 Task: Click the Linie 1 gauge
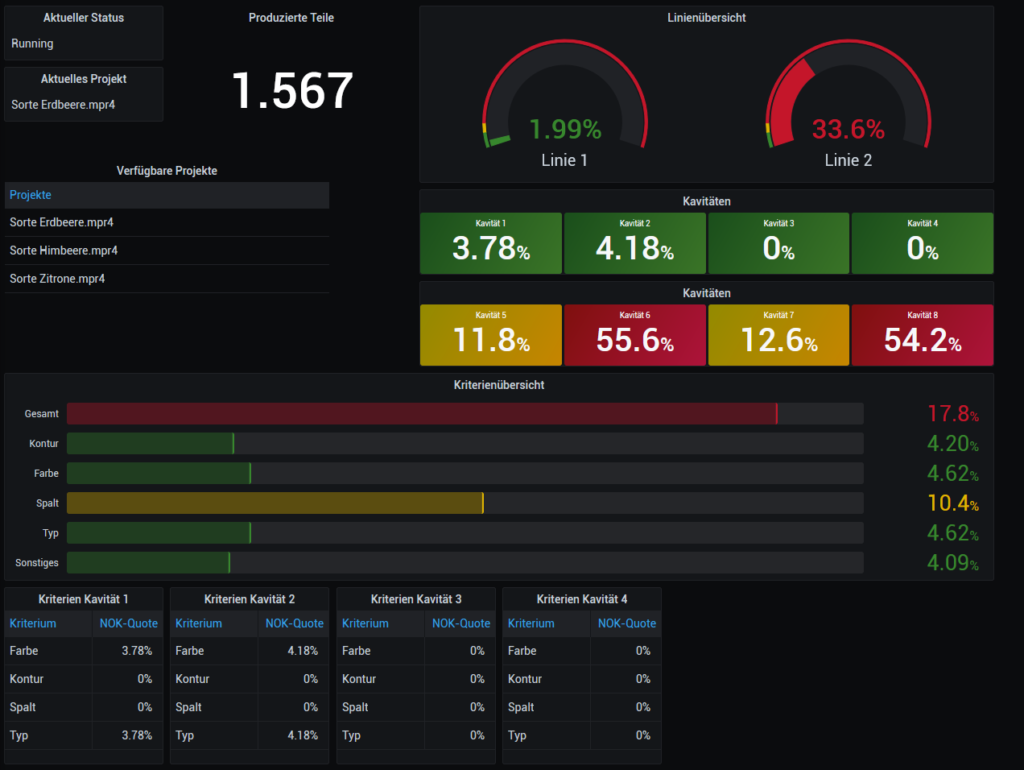tap(565, 104)
